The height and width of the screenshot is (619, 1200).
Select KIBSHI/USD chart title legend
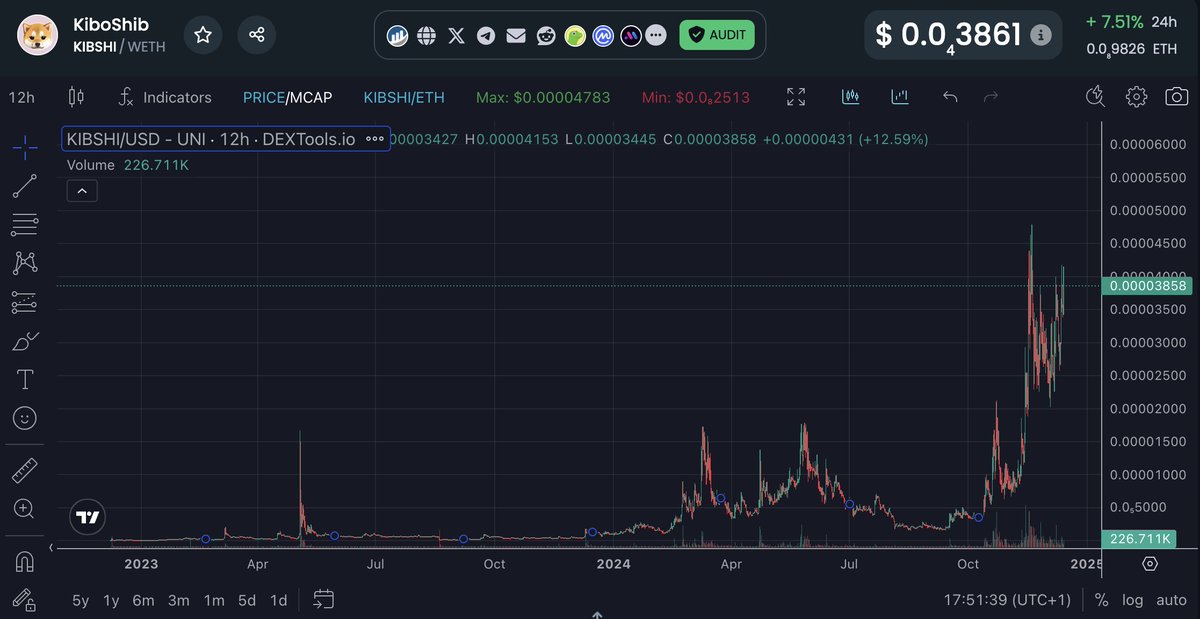(211, 139)
